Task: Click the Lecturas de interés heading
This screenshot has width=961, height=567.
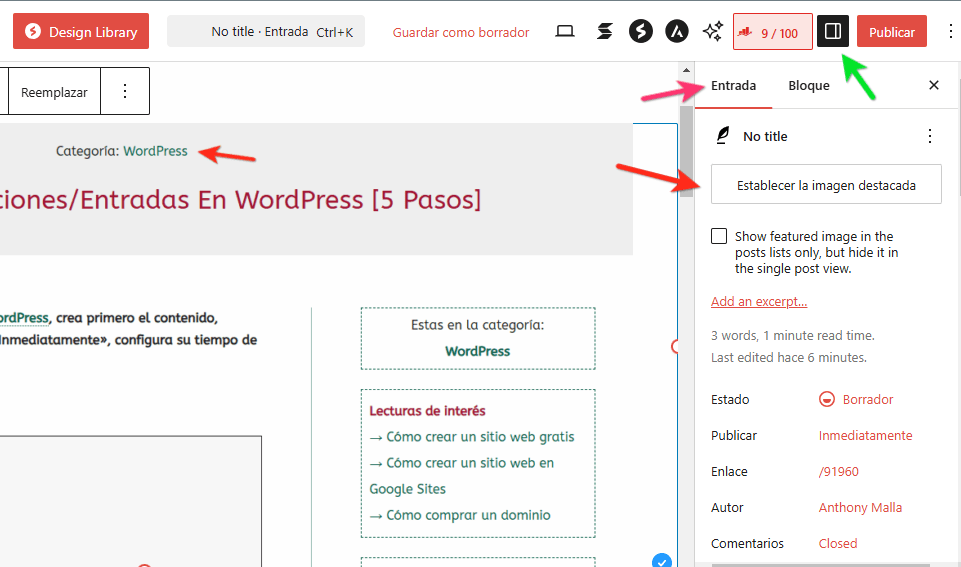Action: (x=427, y=411)
